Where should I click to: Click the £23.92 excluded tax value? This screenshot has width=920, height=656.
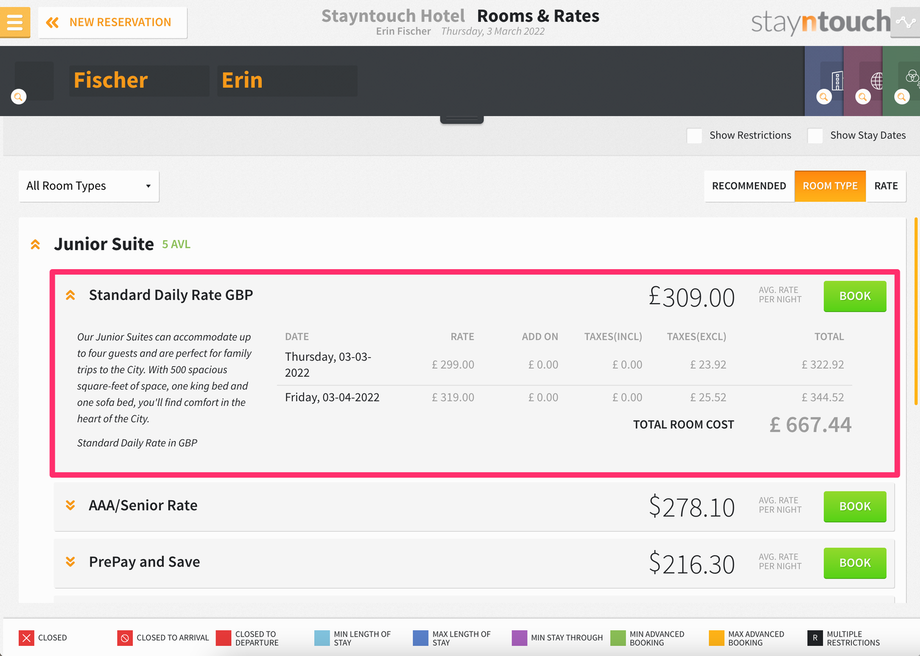click(708, 365)
